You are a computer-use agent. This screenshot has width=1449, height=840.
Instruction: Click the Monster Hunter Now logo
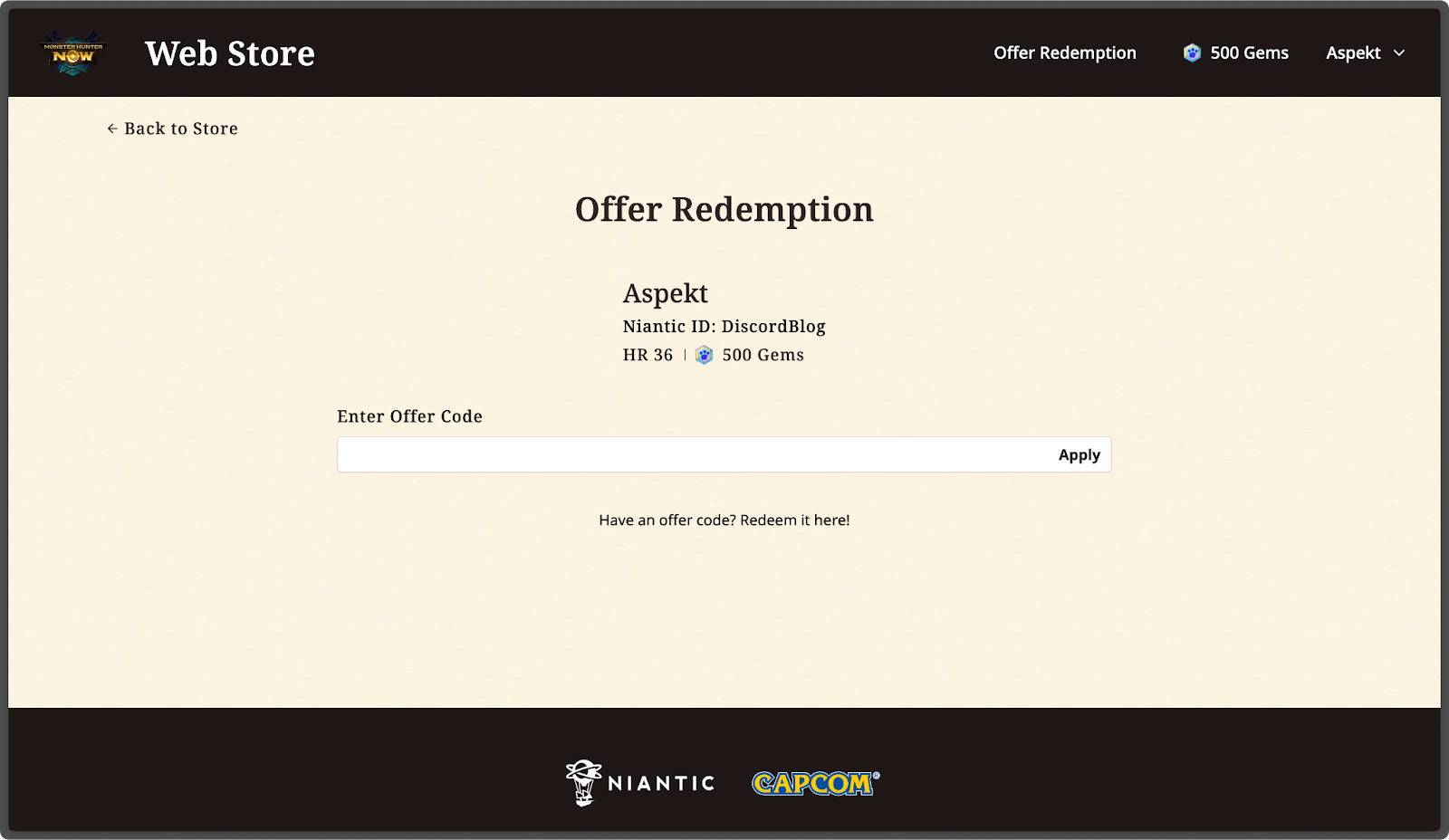pos(73,53)
